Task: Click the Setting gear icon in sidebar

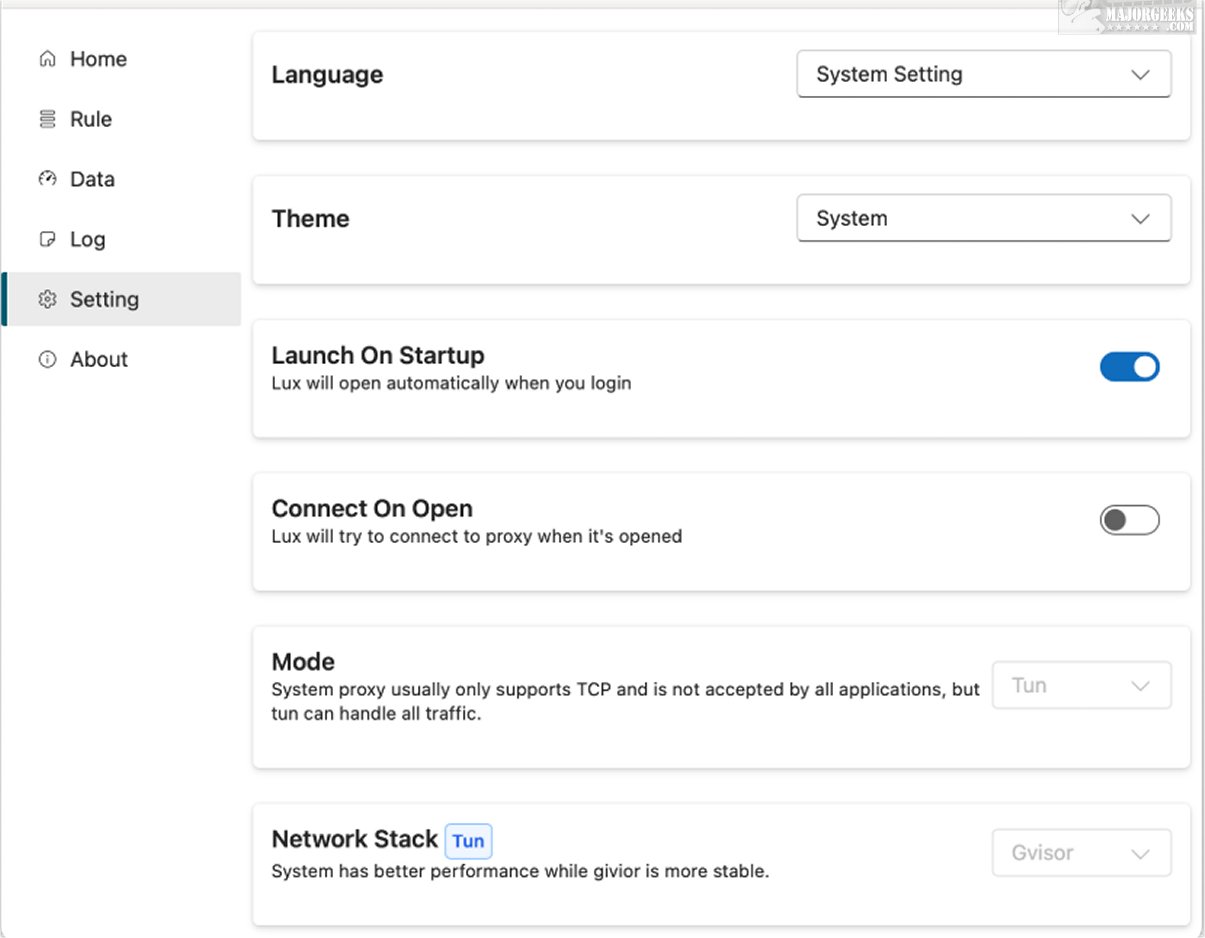Action: tap(47, 299)
